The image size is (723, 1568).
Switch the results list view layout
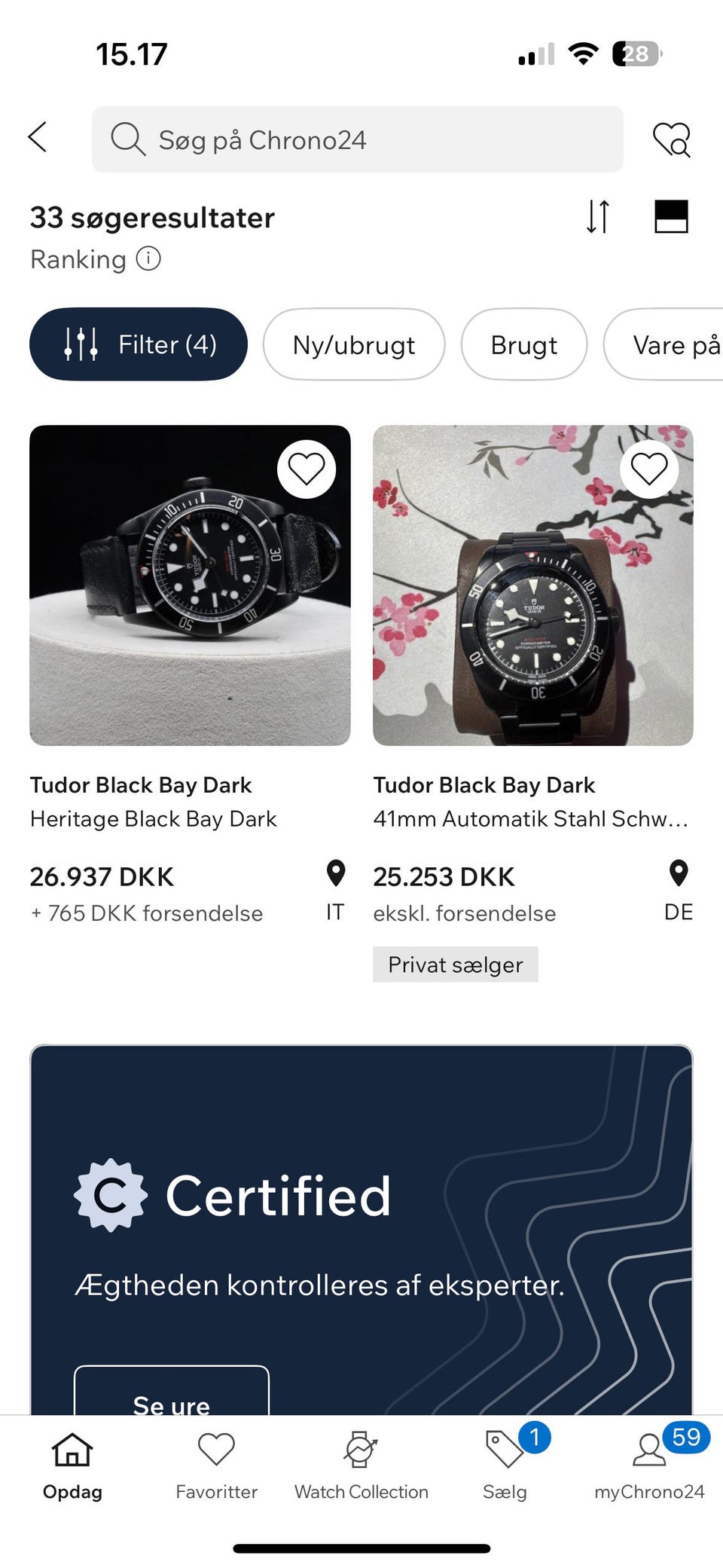[x=671, y=217]
